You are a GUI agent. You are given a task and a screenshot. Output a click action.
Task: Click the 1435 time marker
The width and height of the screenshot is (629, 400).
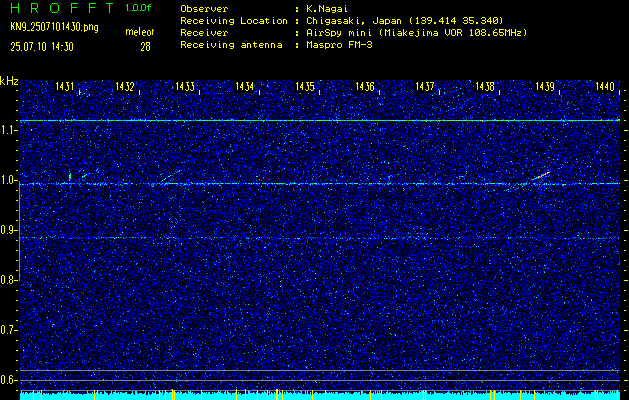coord(305,86)
